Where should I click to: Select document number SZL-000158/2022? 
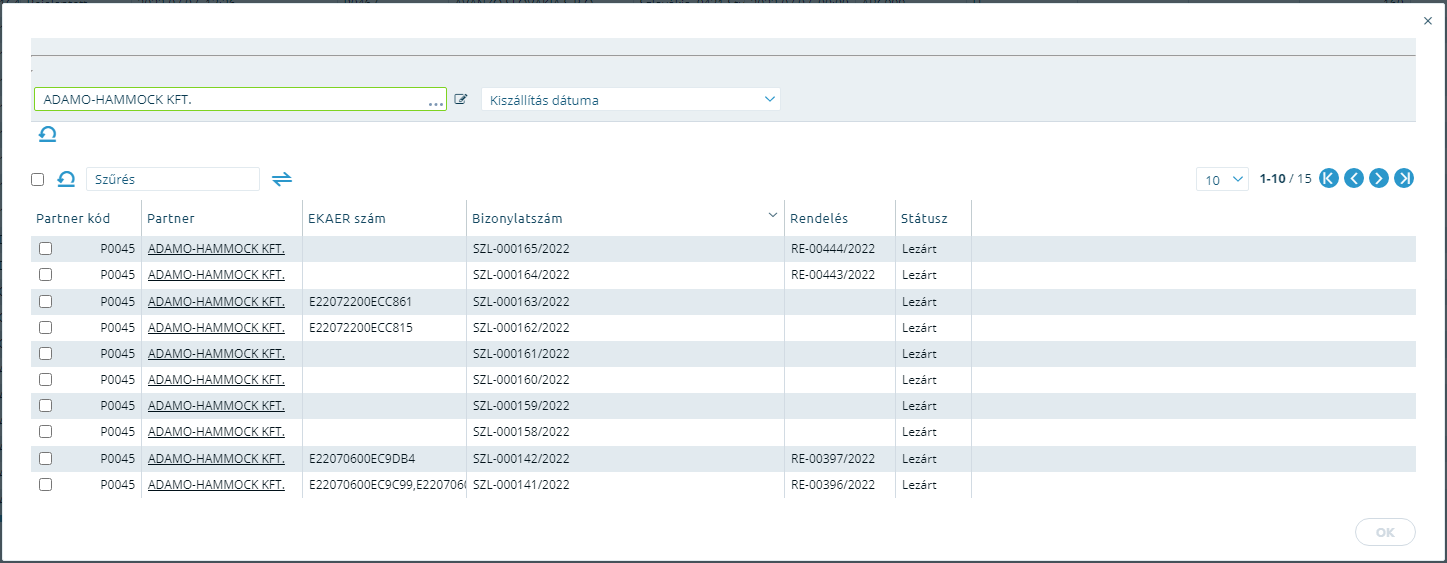click(x=521, y=431)
